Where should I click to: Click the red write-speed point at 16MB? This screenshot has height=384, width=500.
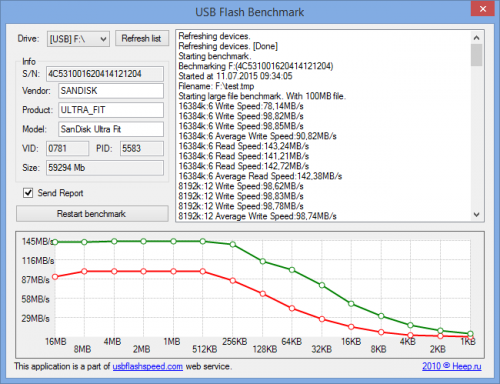(55, 277)
